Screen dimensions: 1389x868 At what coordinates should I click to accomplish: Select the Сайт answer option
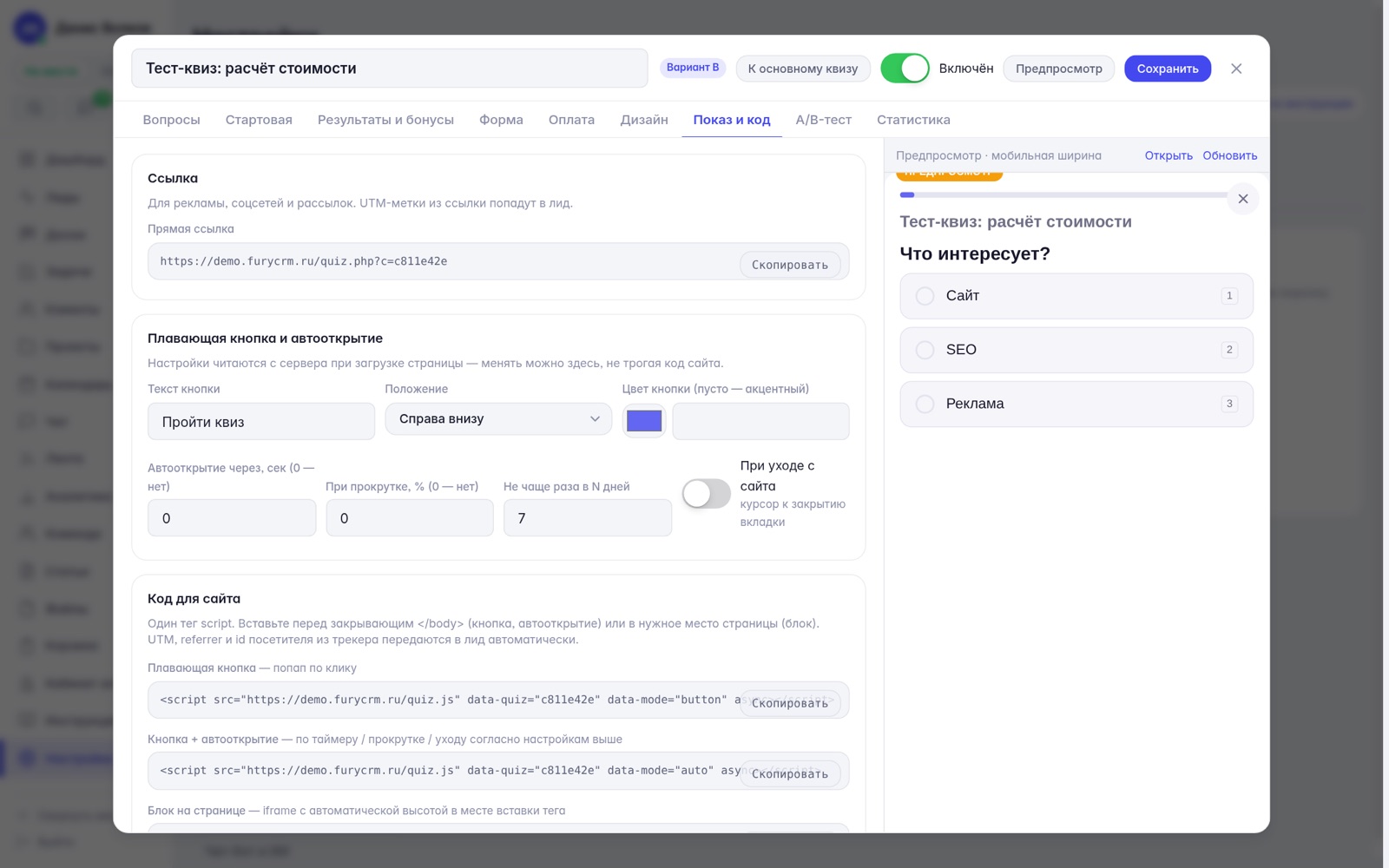coord(1076,296)
